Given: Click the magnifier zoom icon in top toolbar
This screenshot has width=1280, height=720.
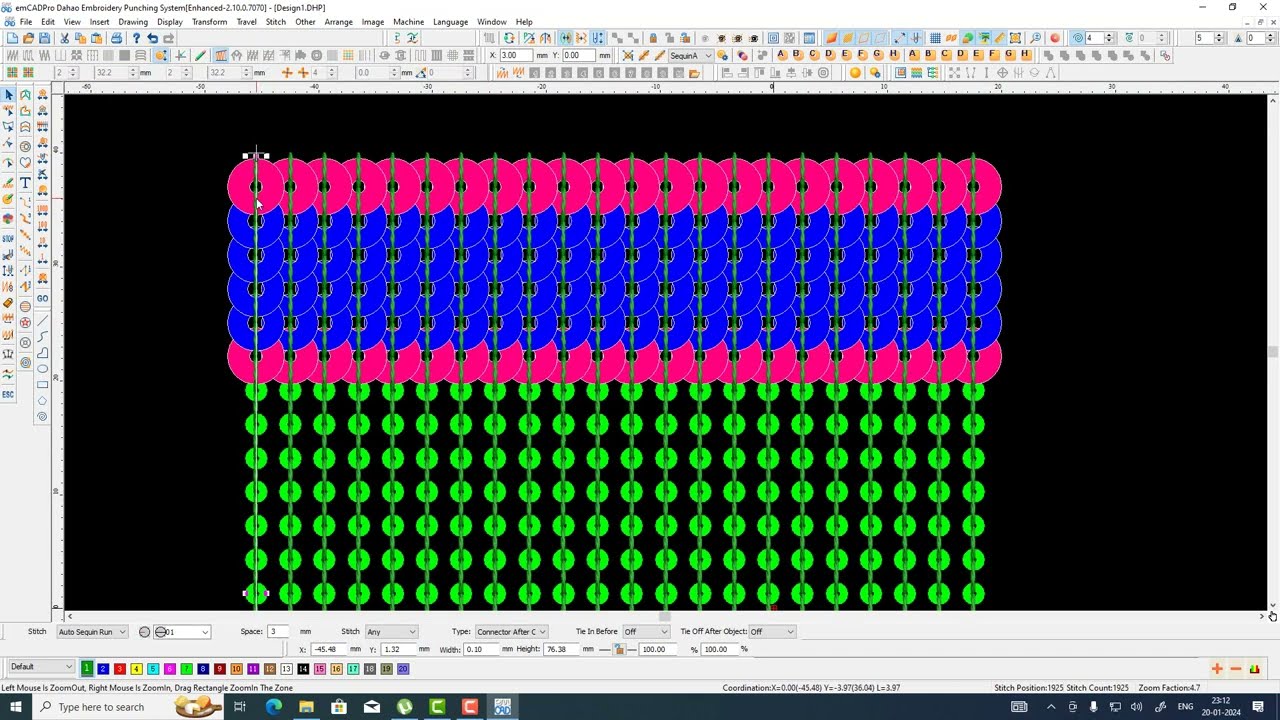Looking at the screenshot, I should [x=1035, y=38].
